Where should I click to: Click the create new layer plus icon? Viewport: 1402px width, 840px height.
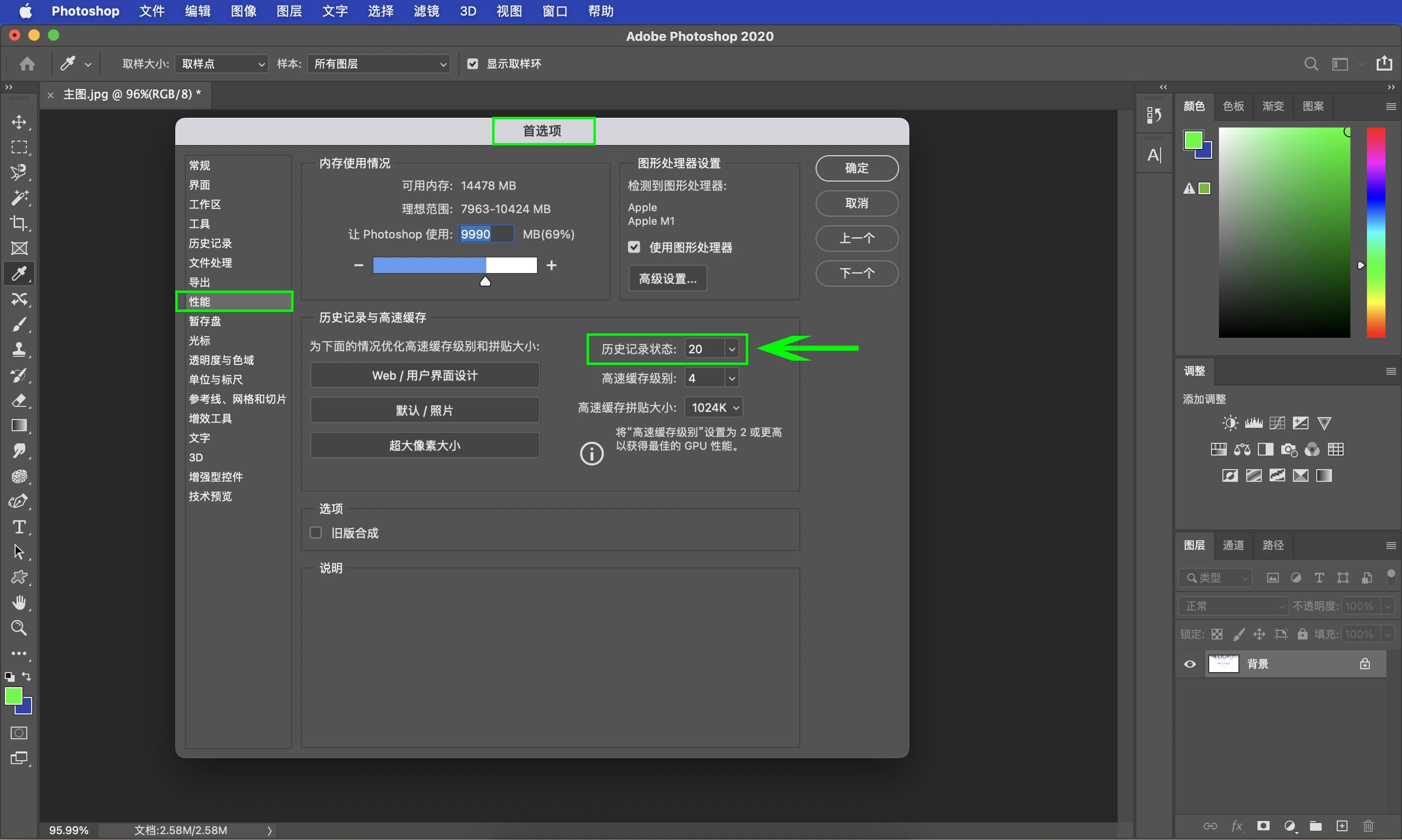[1342, 826]
